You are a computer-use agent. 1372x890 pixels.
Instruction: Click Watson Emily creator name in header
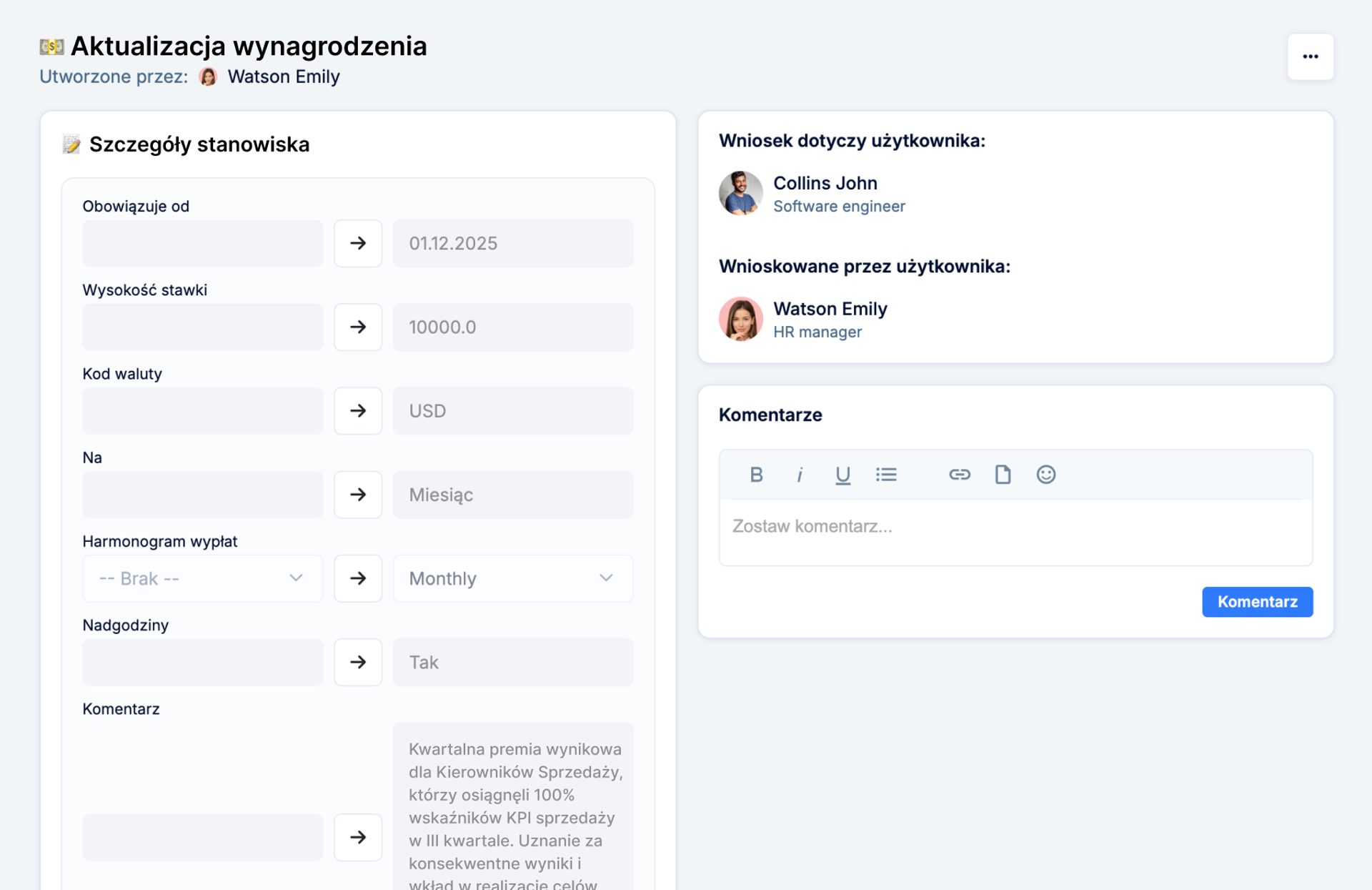(283, 76)
